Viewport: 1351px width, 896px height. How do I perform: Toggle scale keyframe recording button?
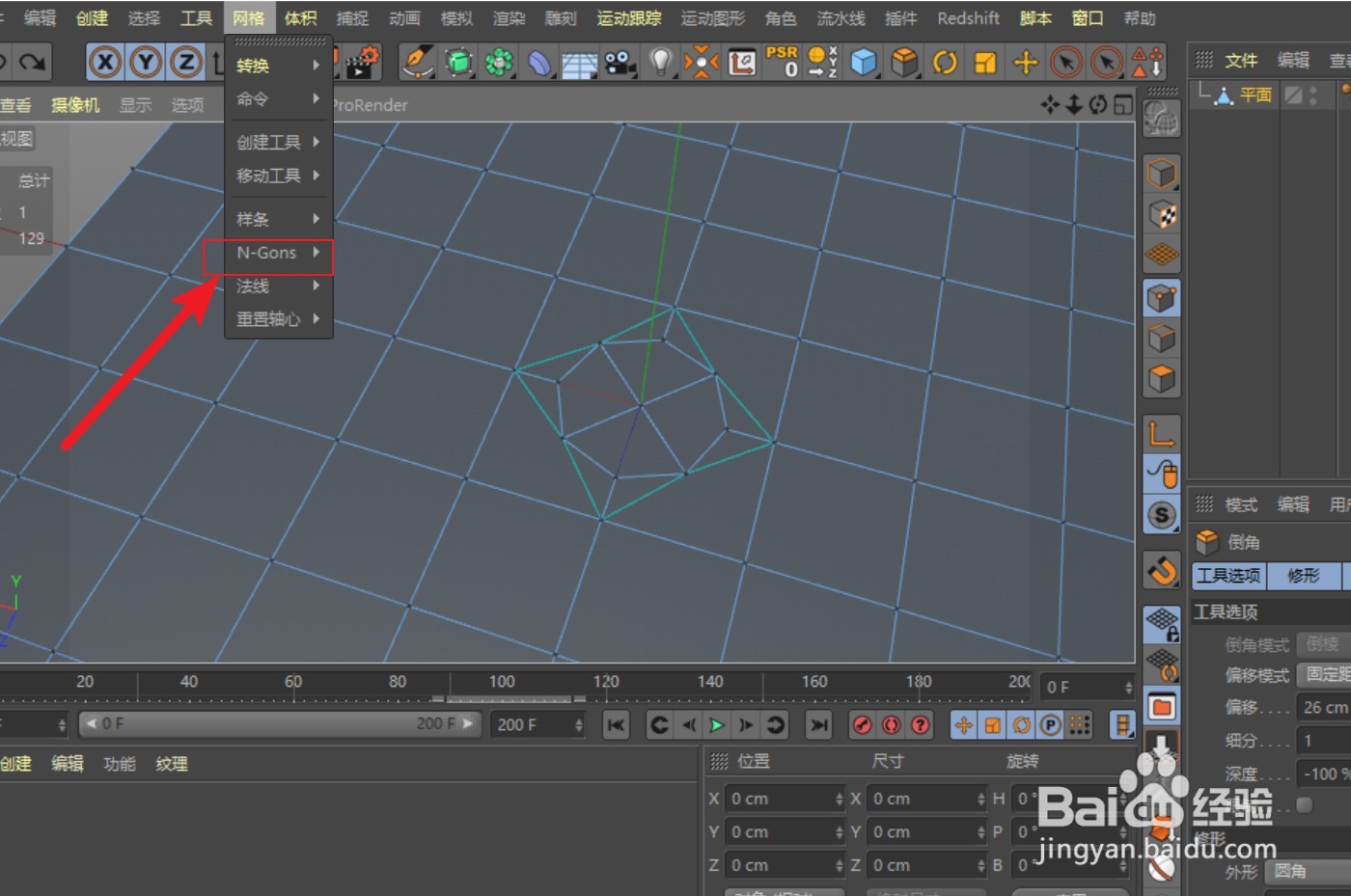pos(992,724)
